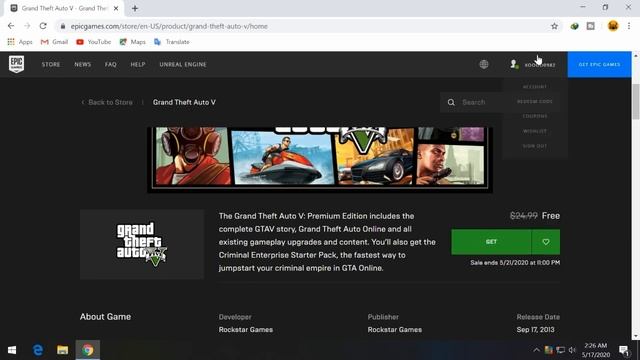This screenshot has height=360, width=640.
Task: Click the struck-through $24.99 original price
Action: (x=524, y=216)
